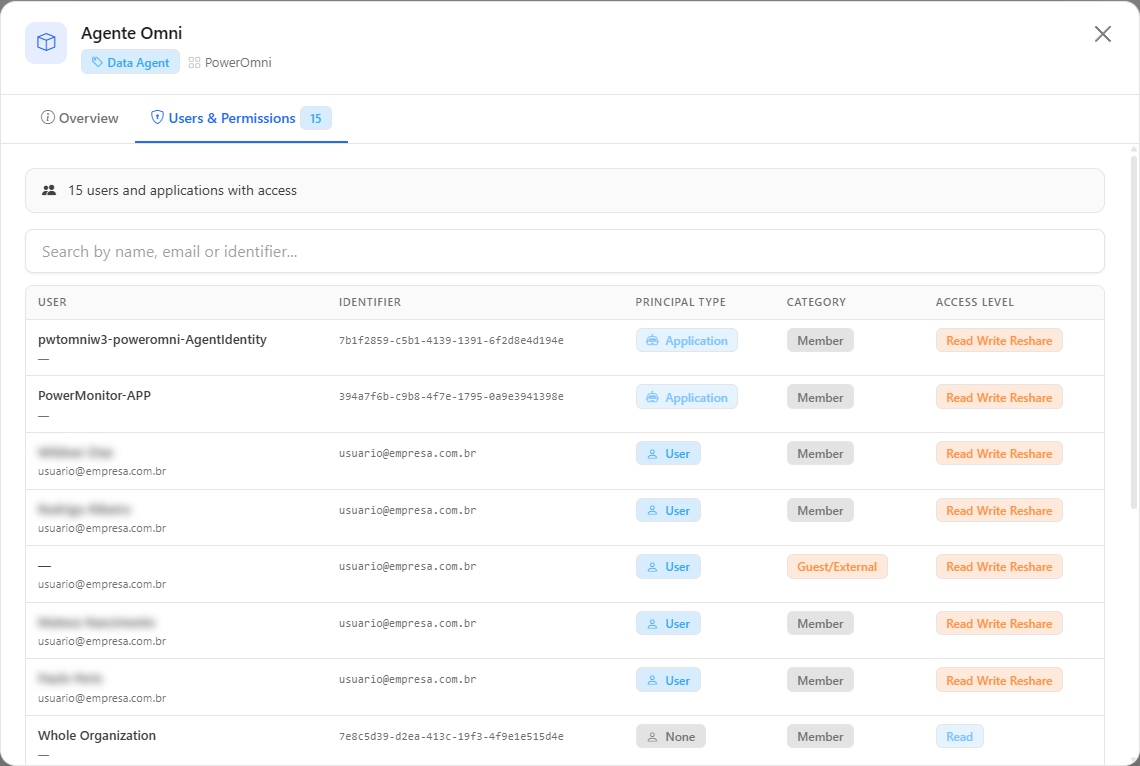Click the IDENTIFIER column header
Screen dimensions: 1140x766
[369, 302]
